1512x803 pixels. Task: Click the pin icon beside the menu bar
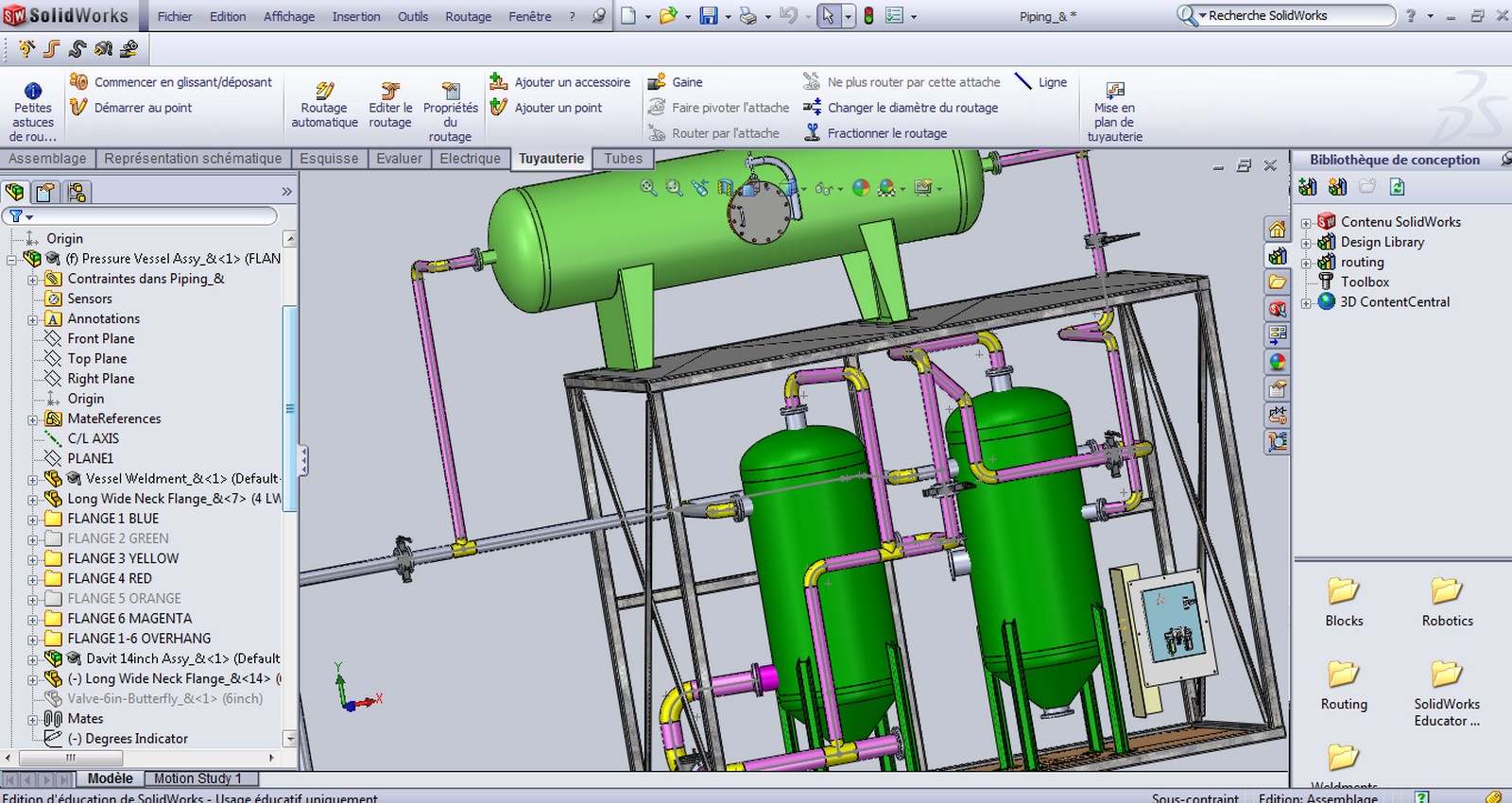[598, 16]
